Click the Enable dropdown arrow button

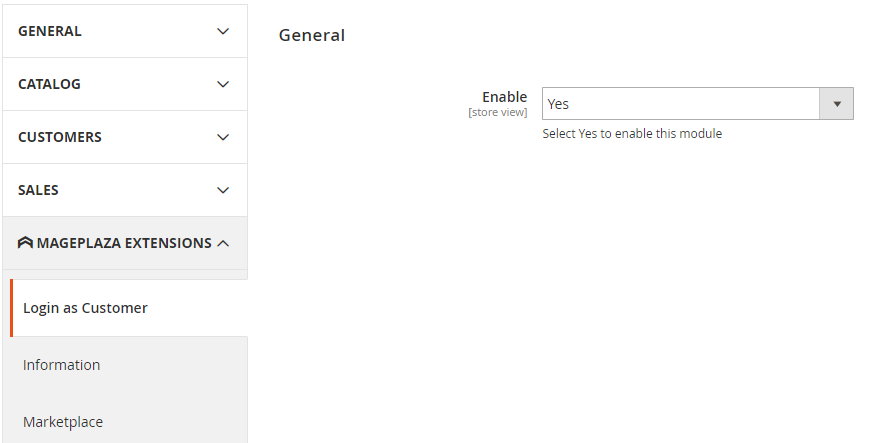(x=836, y=104)
